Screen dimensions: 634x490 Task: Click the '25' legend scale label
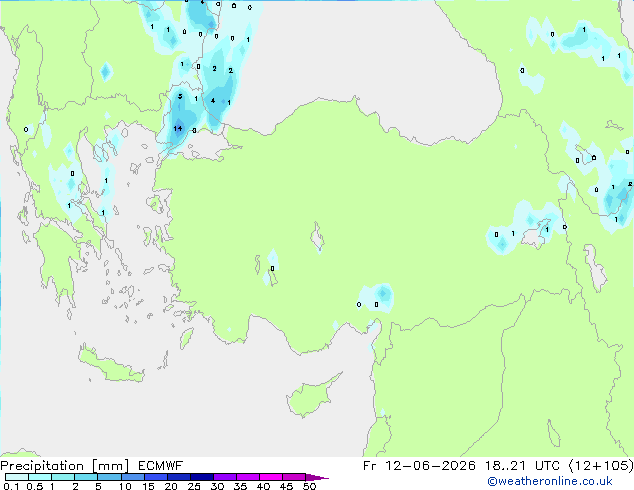(194, 486)
